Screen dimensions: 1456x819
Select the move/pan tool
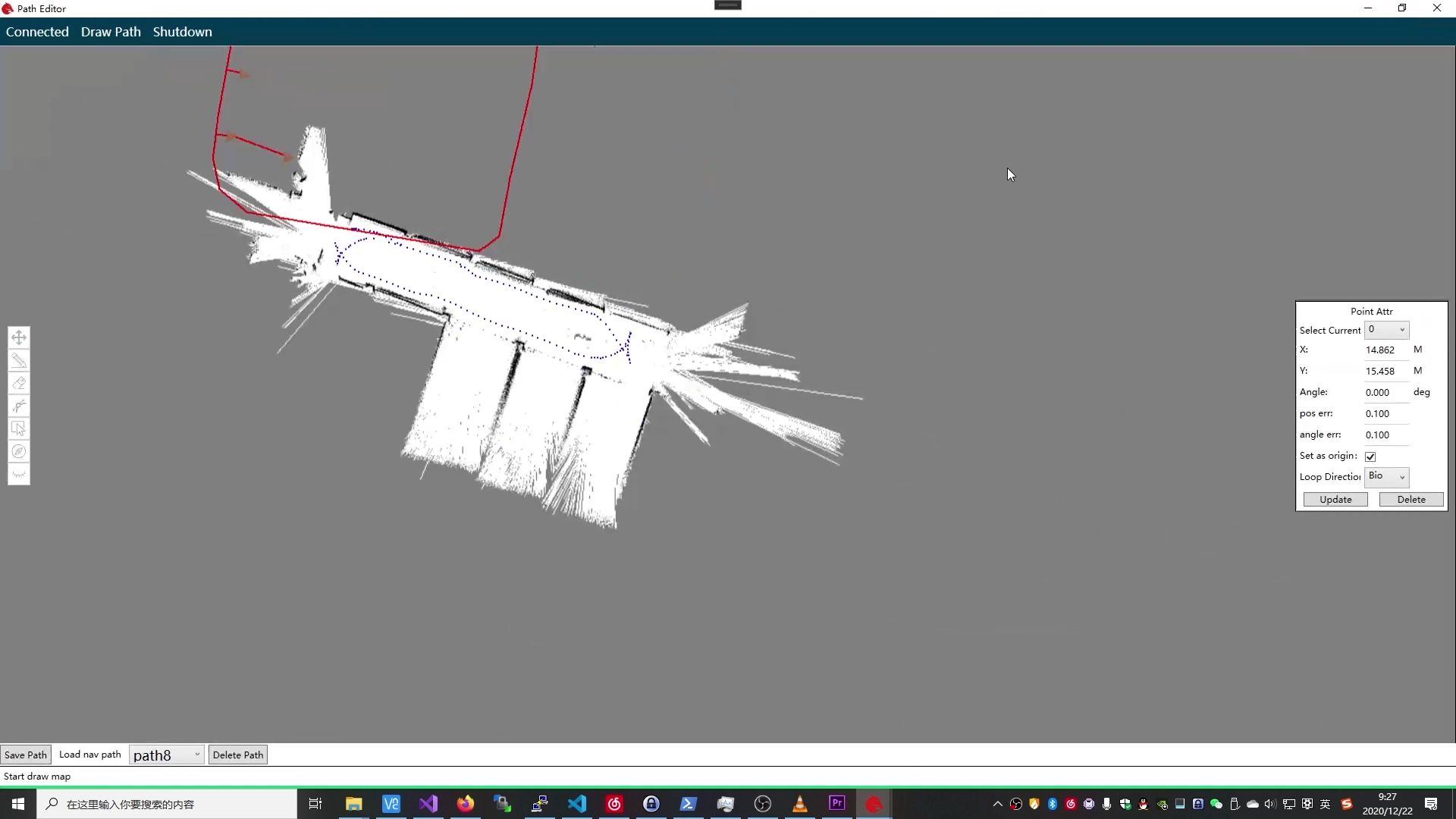tap(19, 337)
